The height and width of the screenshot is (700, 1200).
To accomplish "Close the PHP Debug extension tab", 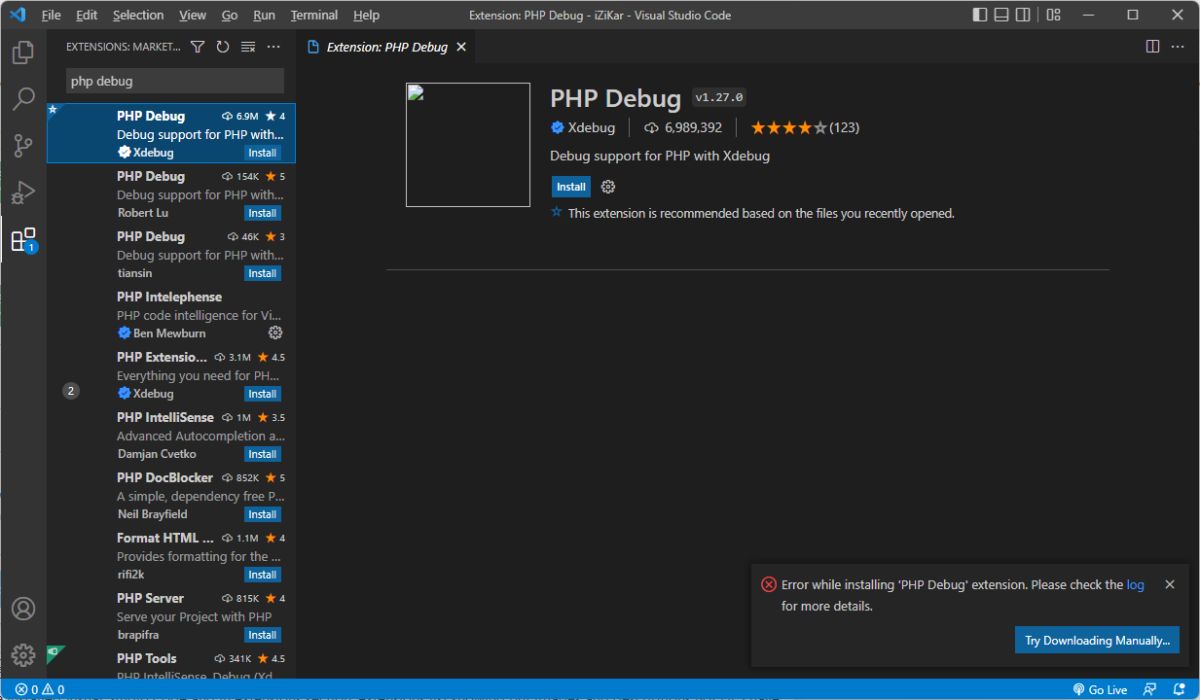I will (461, 47).
